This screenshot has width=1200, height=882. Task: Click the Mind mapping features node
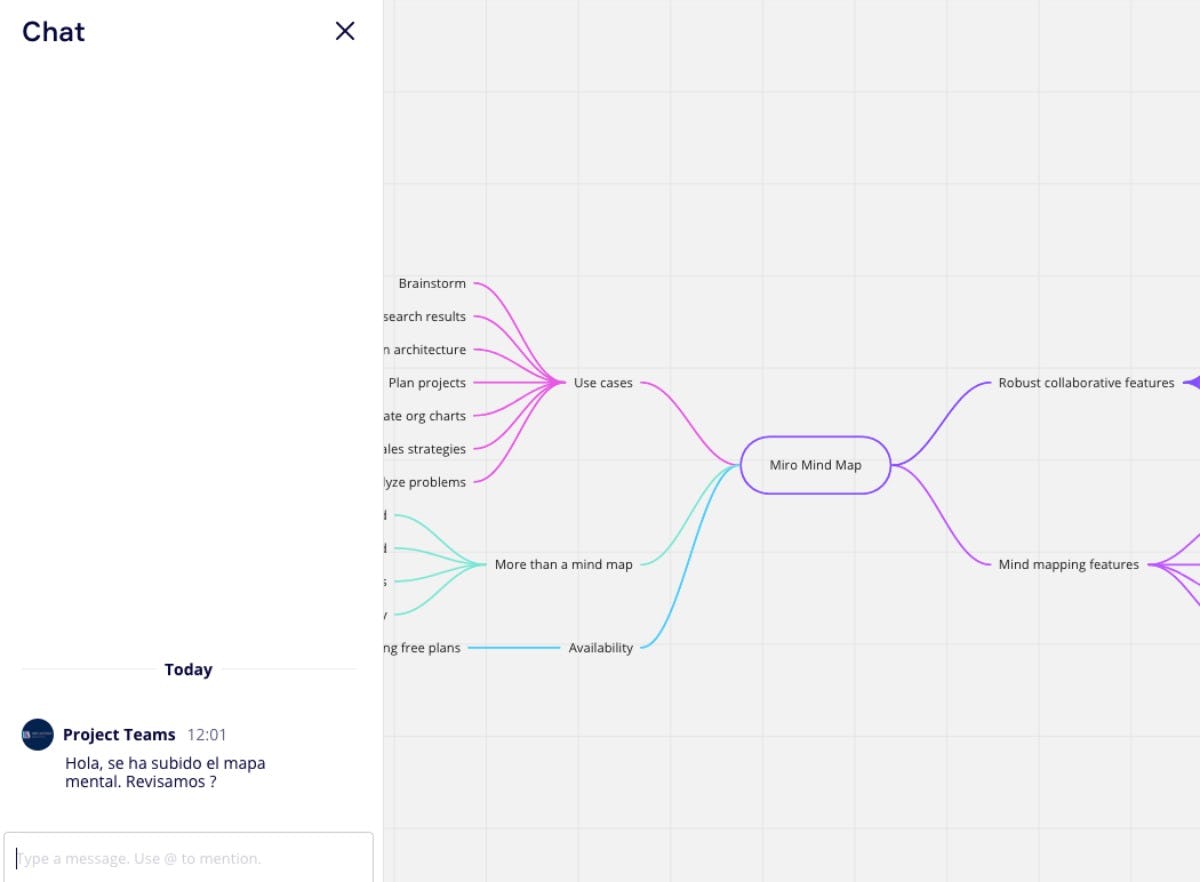point(1068,564)
